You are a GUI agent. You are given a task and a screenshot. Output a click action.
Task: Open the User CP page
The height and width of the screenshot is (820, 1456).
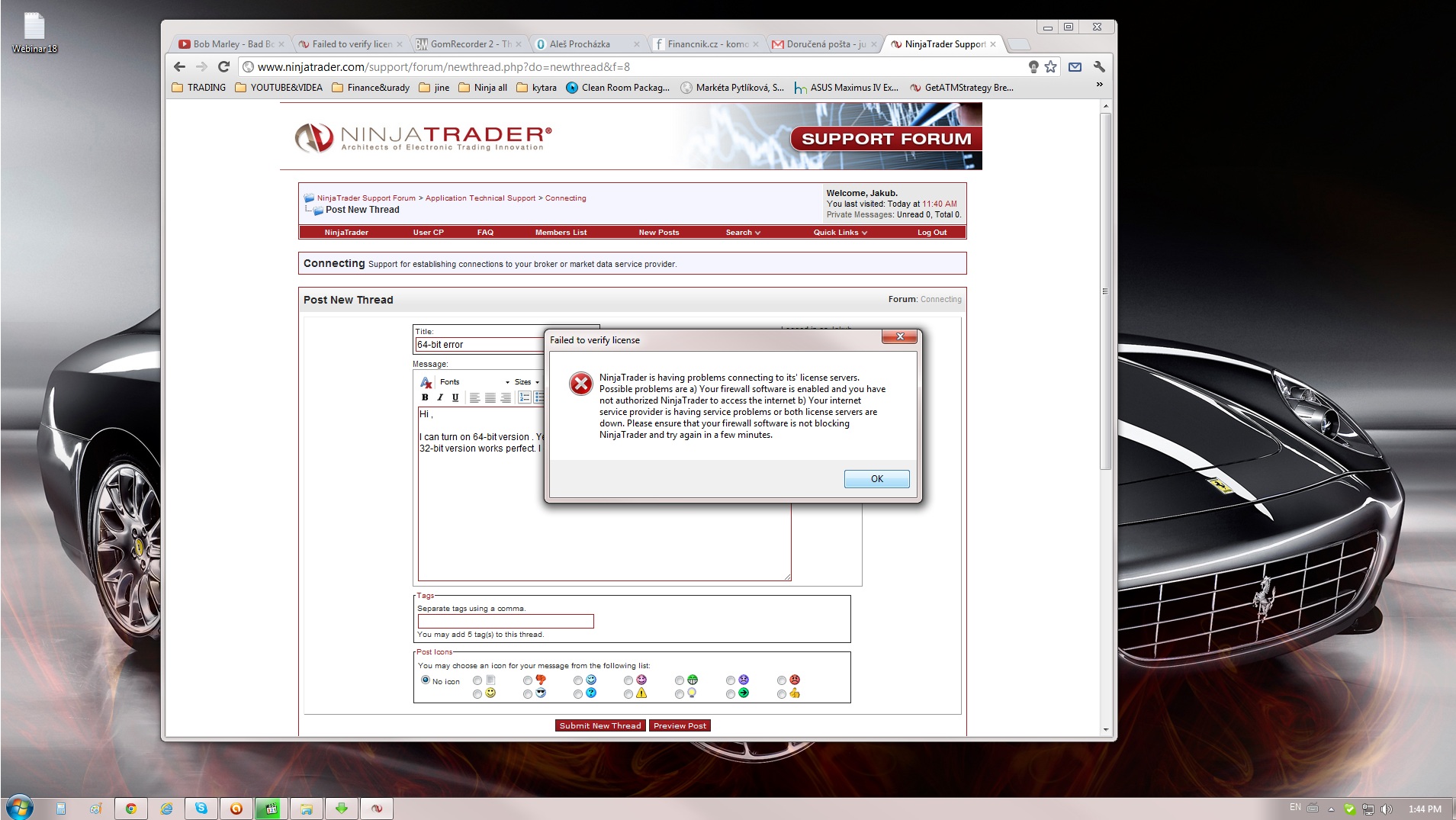click(x=428, y=233)
